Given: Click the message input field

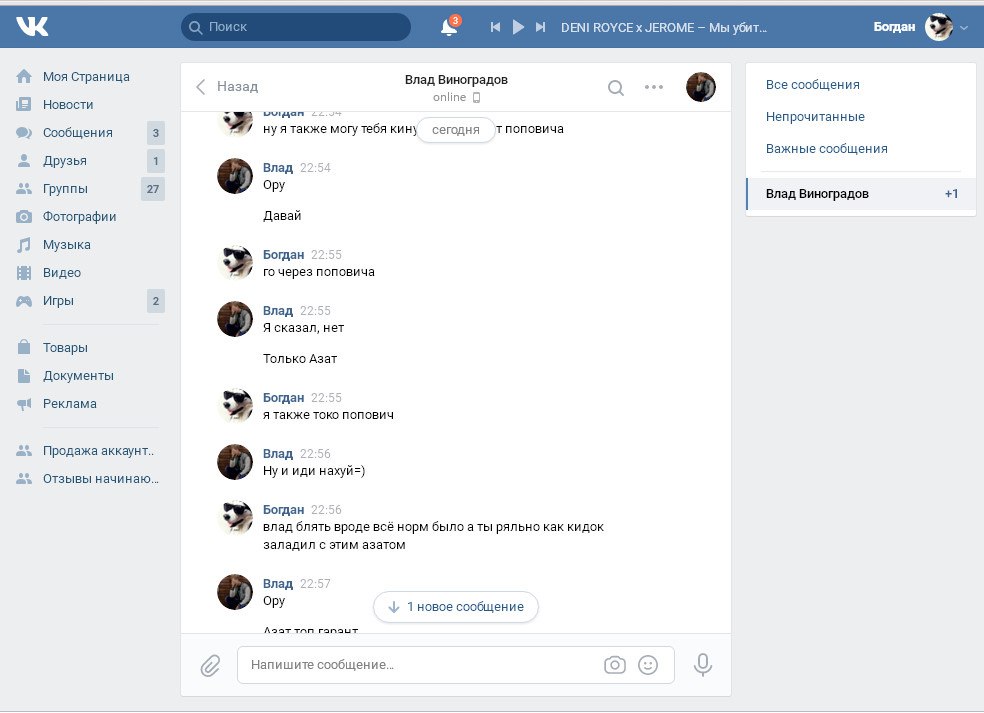Looking at the screenshot, I should 420,665.
